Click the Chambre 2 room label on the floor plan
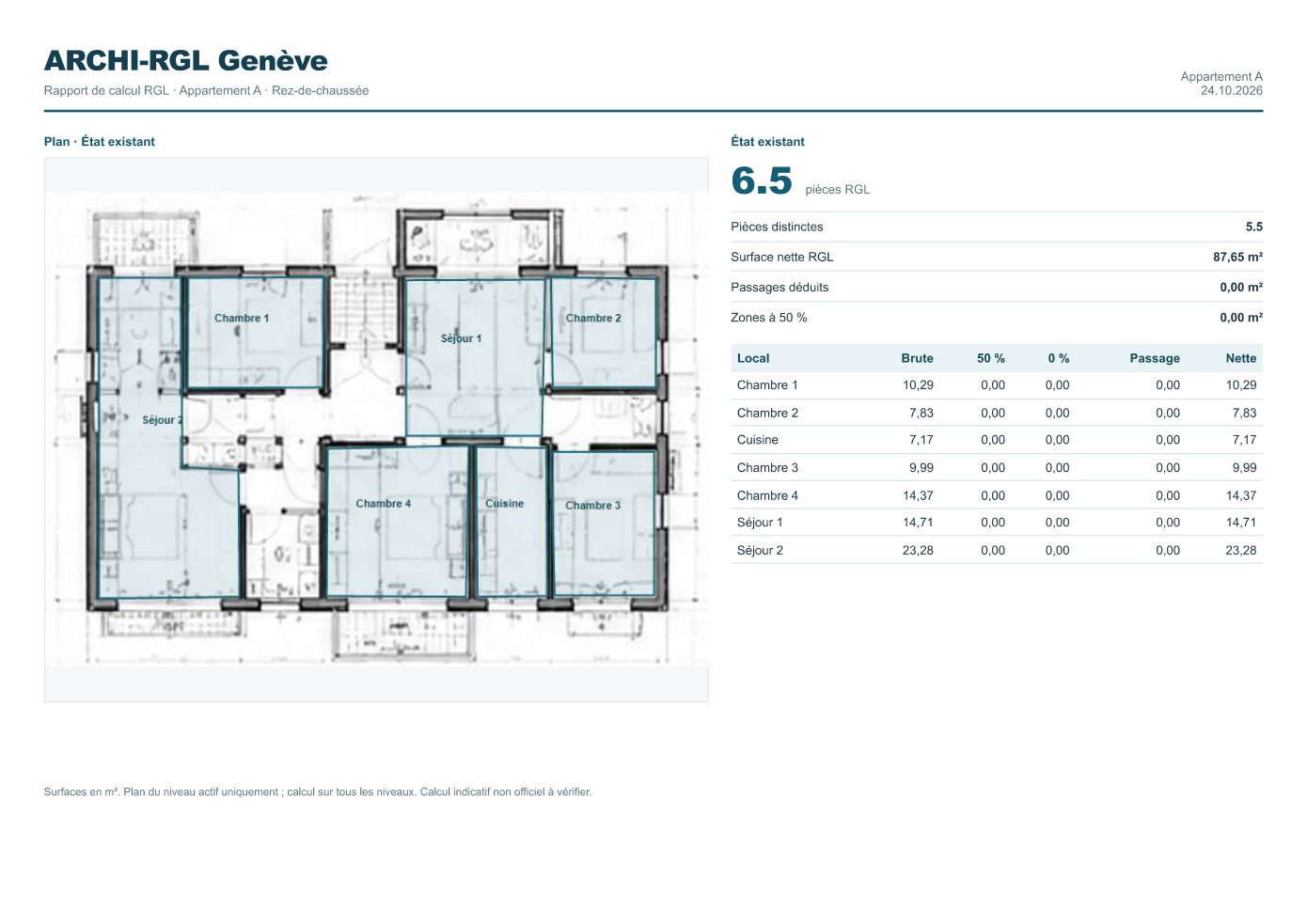 pyautogui.click(x=593, y=318)
